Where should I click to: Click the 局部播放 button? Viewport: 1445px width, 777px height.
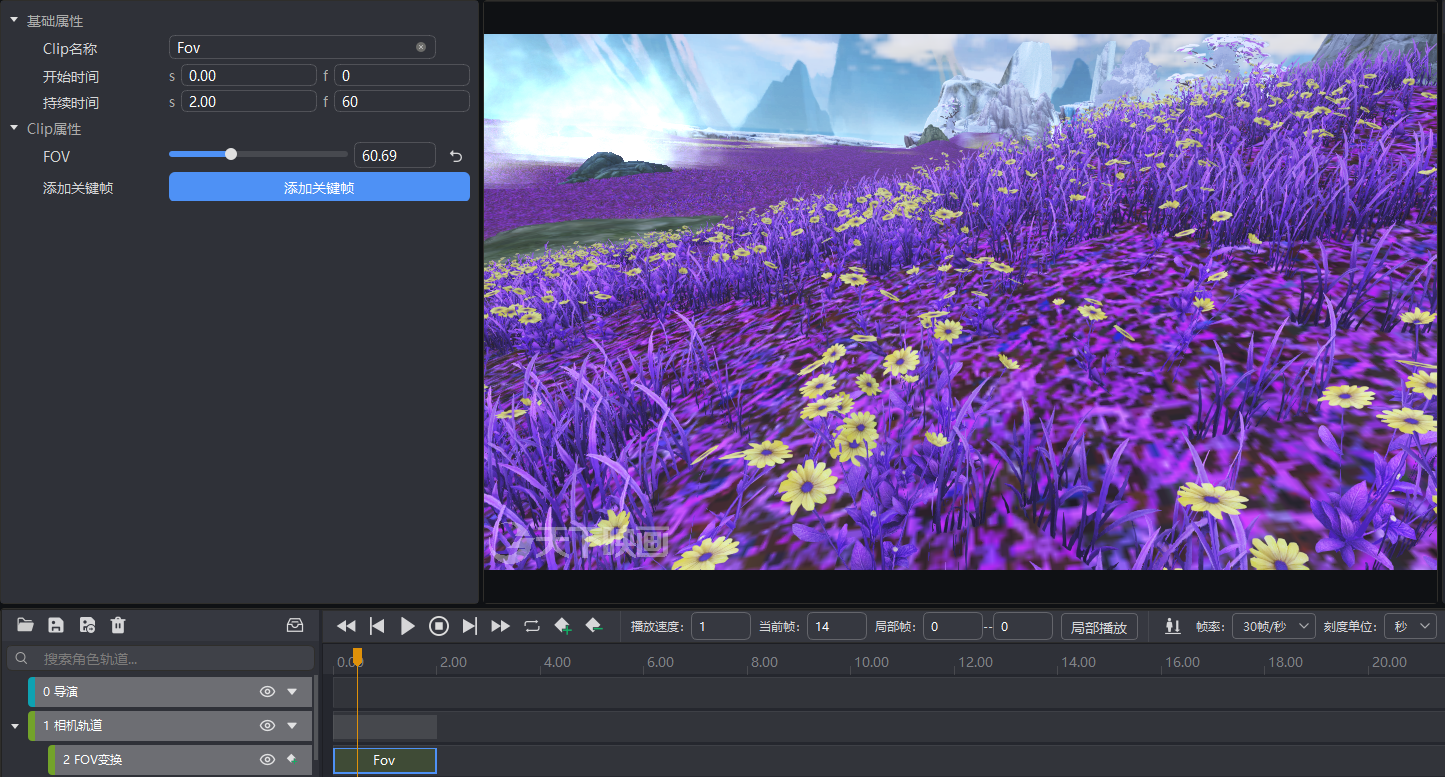[1099, 627]
